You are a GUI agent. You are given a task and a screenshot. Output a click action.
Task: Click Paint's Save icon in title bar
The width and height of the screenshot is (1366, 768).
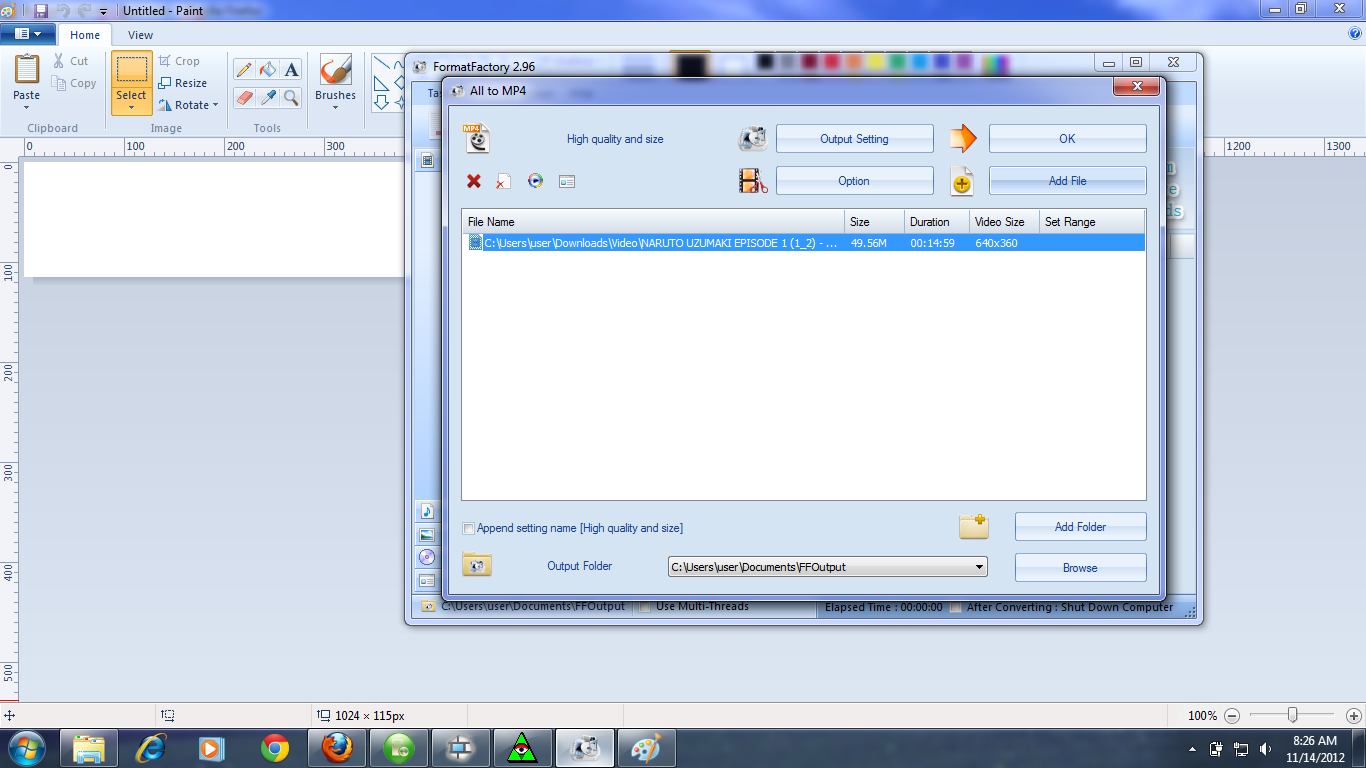(x=41, y=11)
